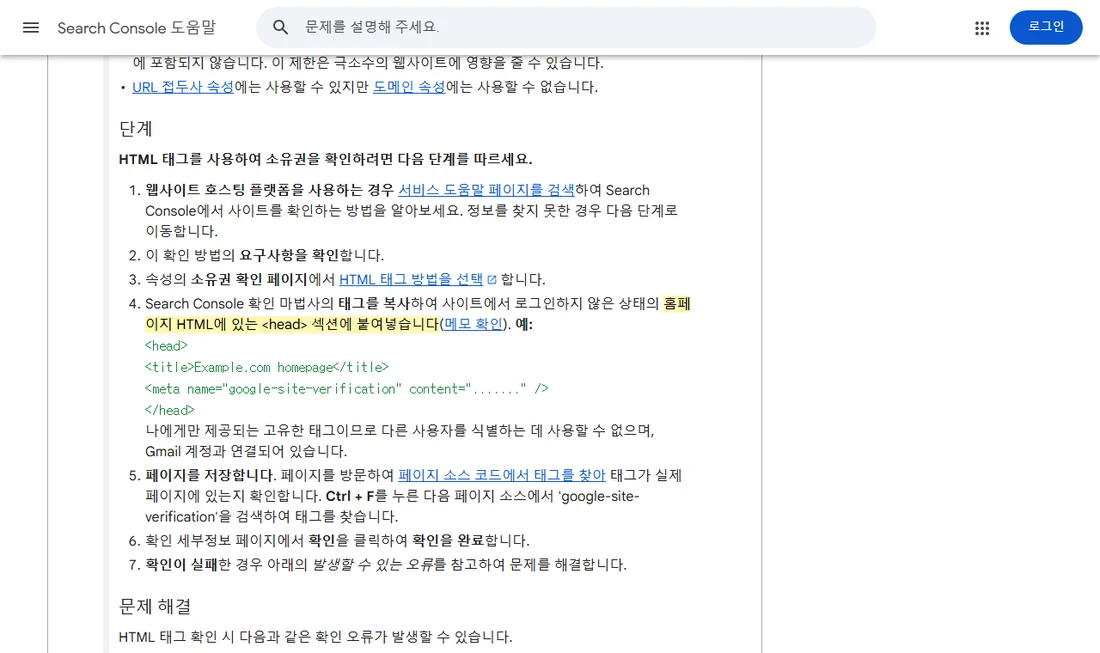Click the search magnifier icon

click(x=280, y=27)
